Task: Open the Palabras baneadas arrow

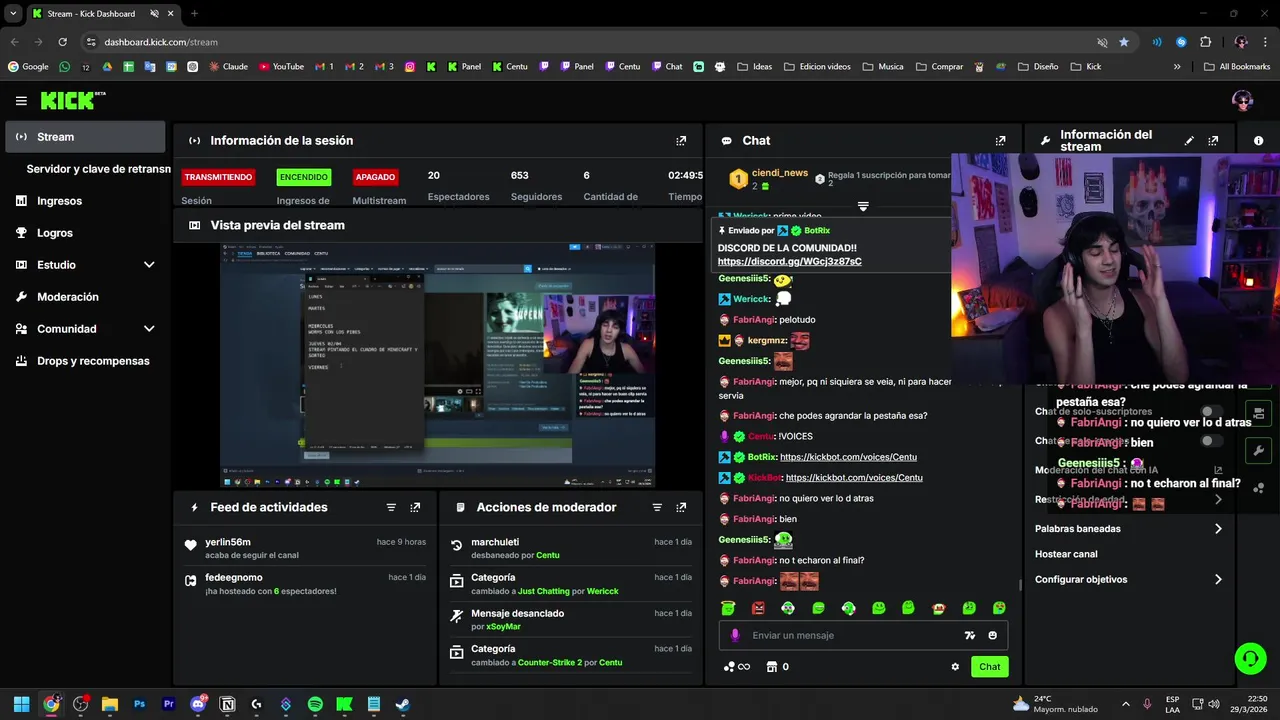Action: [1218, 529]
